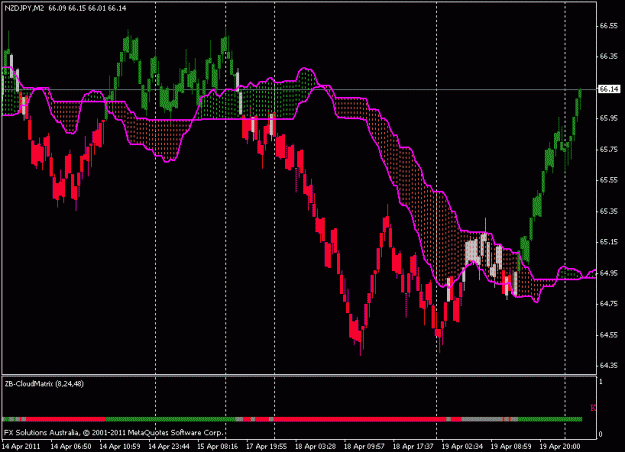Screen dimensions: 625x452
Task: Click the 64.95 price axis label
Action: click(x=608, y=273)
